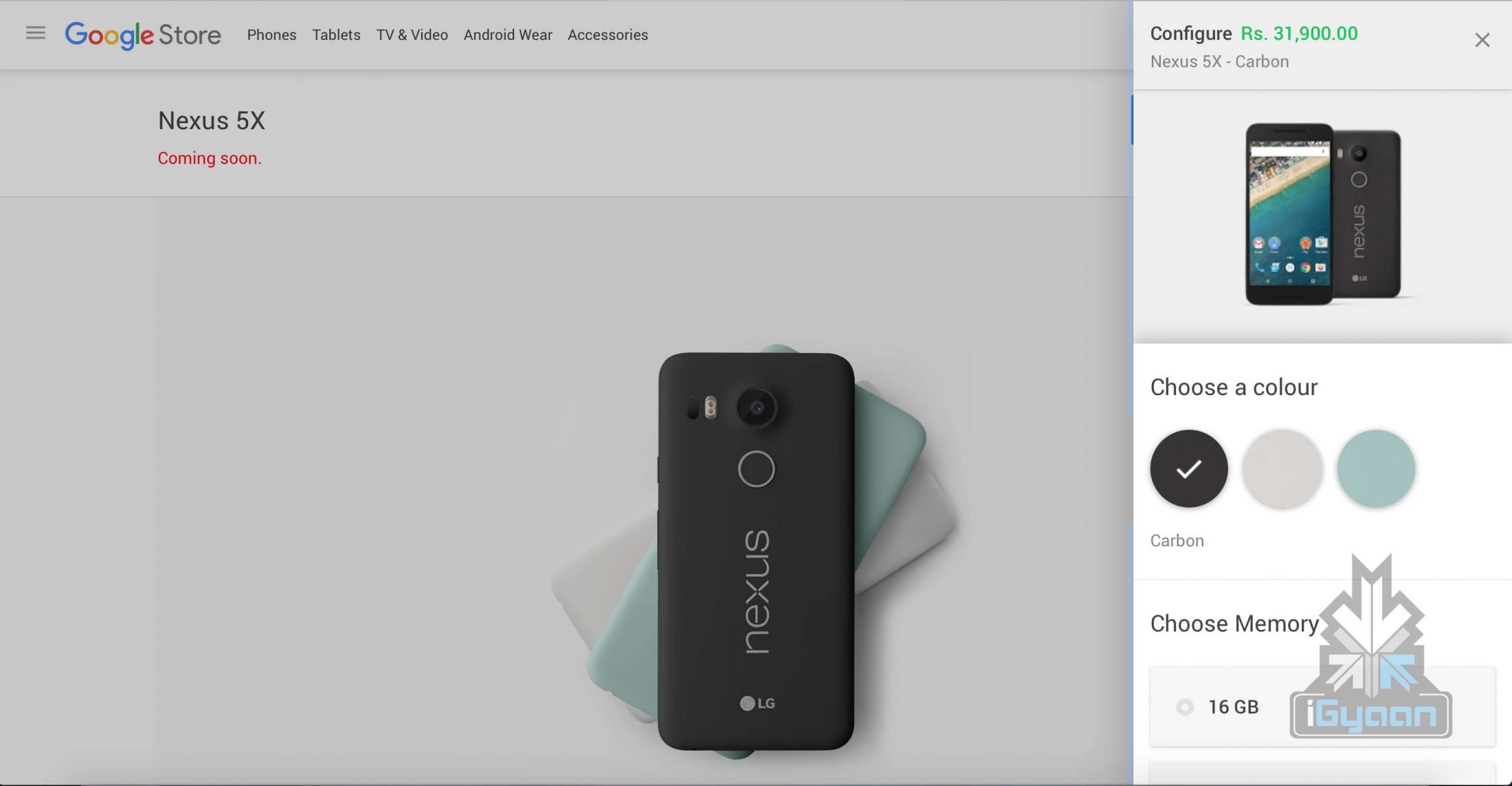Close the Configure panel
This screenshot has width=1512, height=786.
1482,41
